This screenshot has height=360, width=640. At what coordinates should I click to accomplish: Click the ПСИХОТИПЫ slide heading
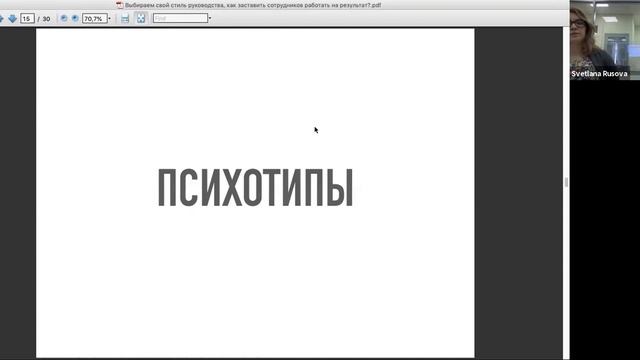256,188
